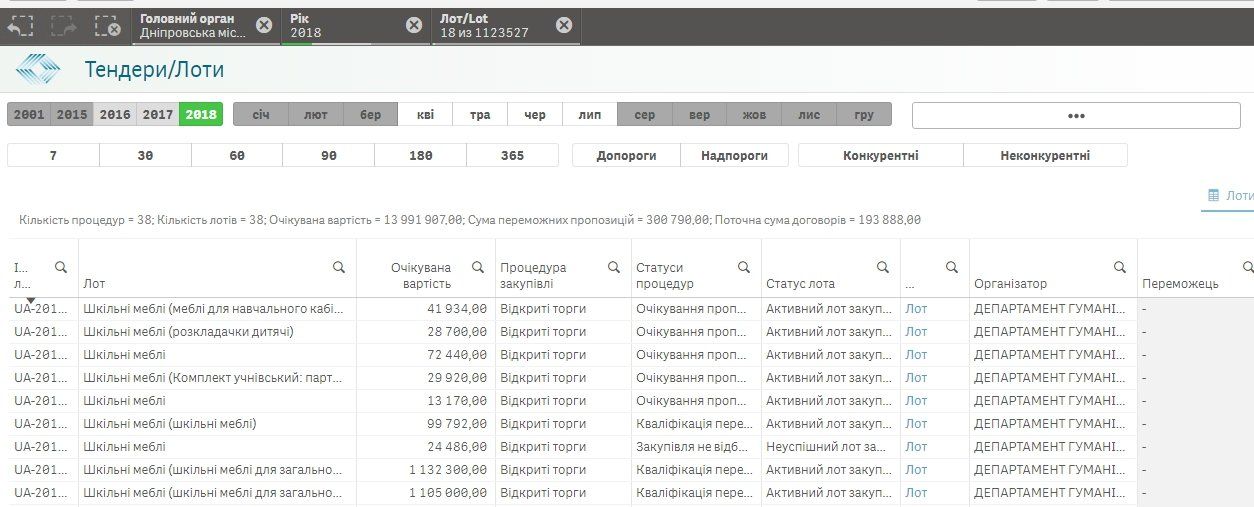
Task: Click the step back selection icon
Action: click(21, 26)
